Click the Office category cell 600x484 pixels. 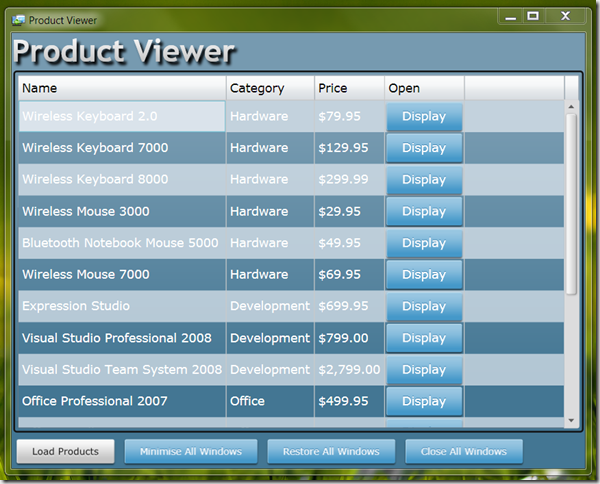click(270, 401)
